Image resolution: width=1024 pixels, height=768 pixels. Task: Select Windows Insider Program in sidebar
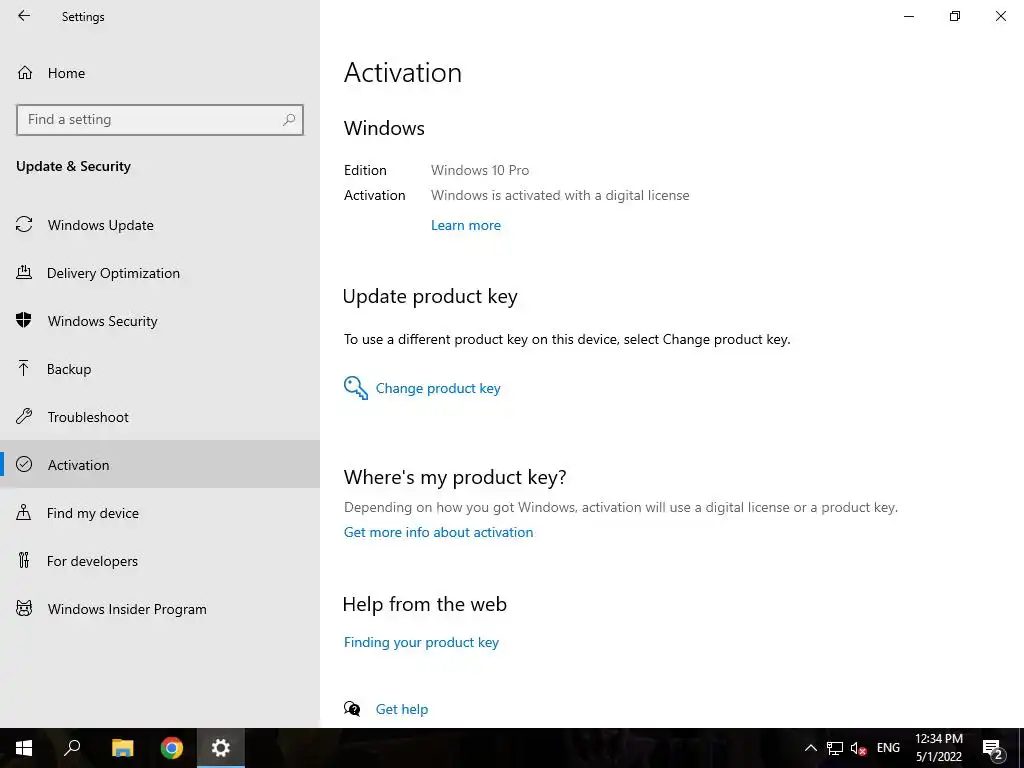pyautogui.click(x=160, y=609)
